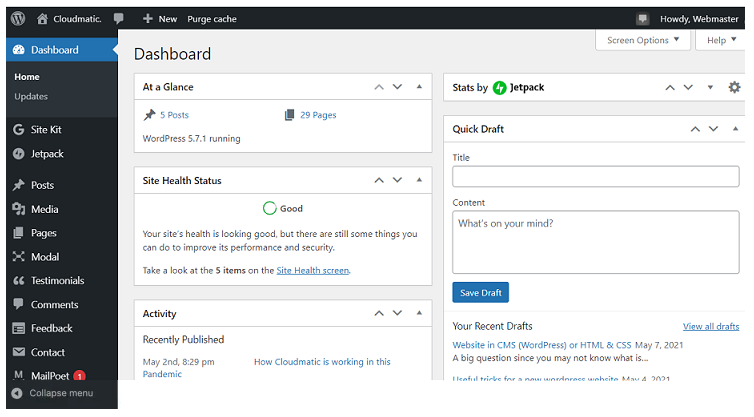Open the Help dropdown tab

click(x=721, y=40)
